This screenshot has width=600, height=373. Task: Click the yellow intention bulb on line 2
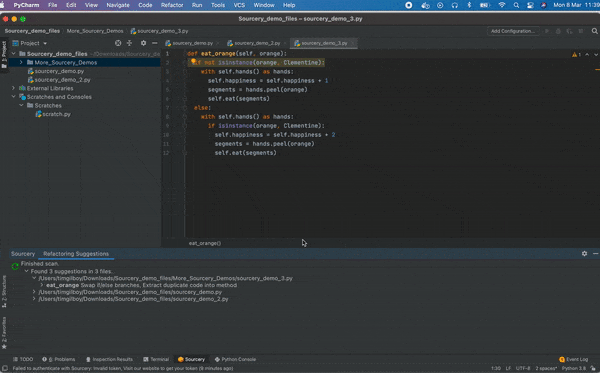click(194, 61)
